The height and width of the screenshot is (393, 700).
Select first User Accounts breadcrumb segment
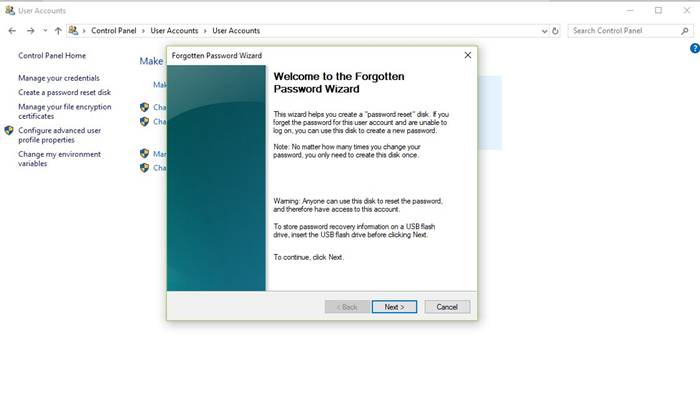click(x=174, y=31)
